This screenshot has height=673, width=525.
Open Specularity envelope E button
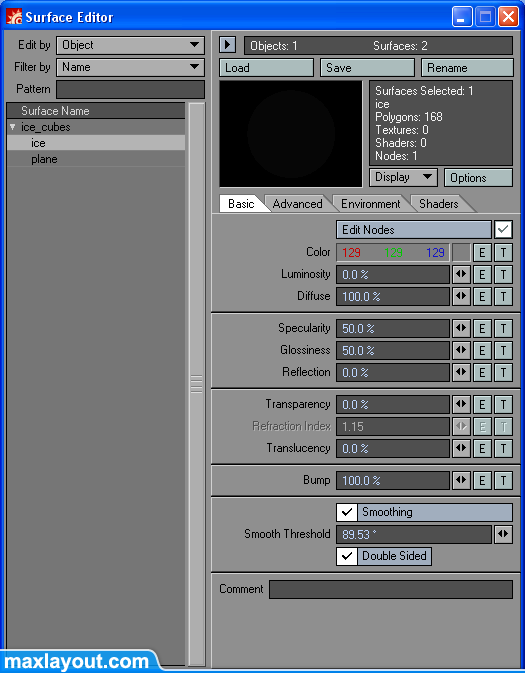point(482,329)
